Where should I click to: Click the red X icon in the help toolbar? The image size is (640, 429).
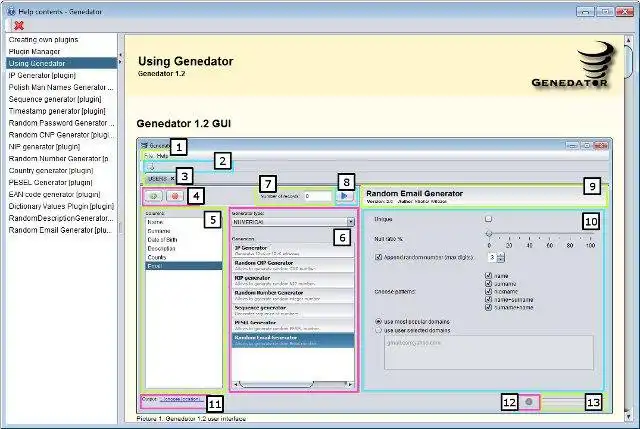tap(18, 26)
